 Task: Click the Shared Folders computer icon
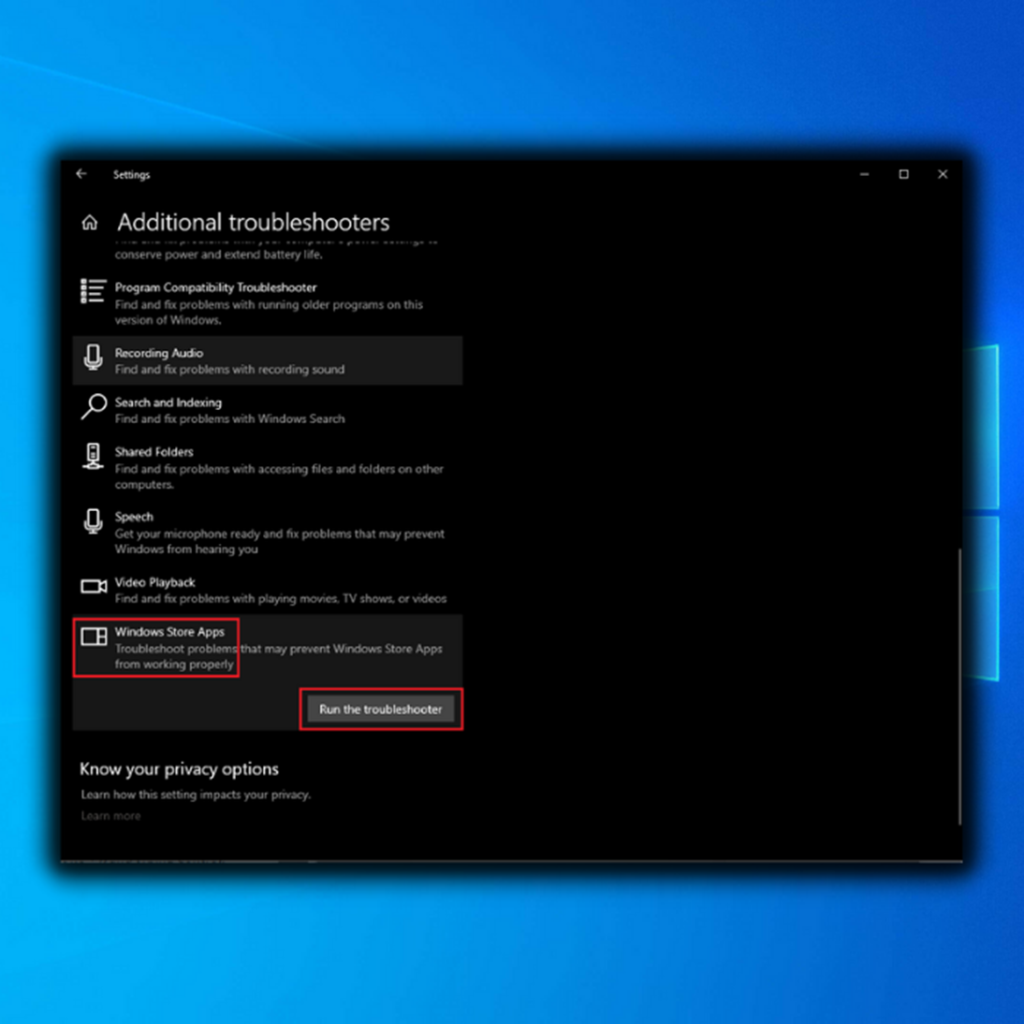[x=93, y=456]
